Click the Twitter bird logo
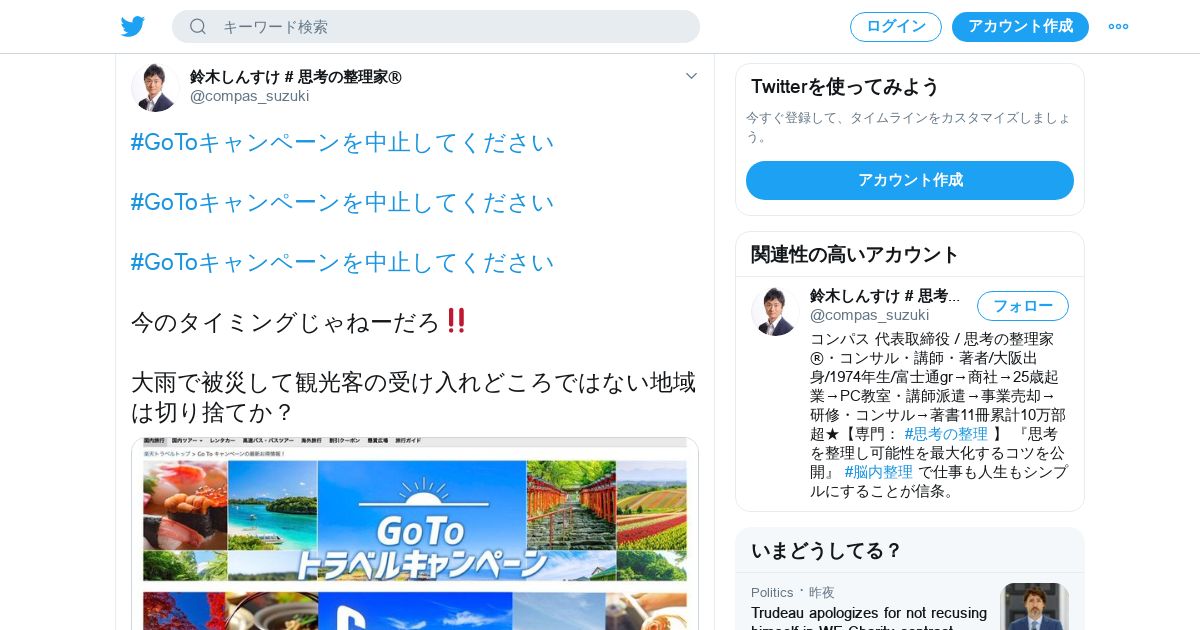 pos(133,26)
